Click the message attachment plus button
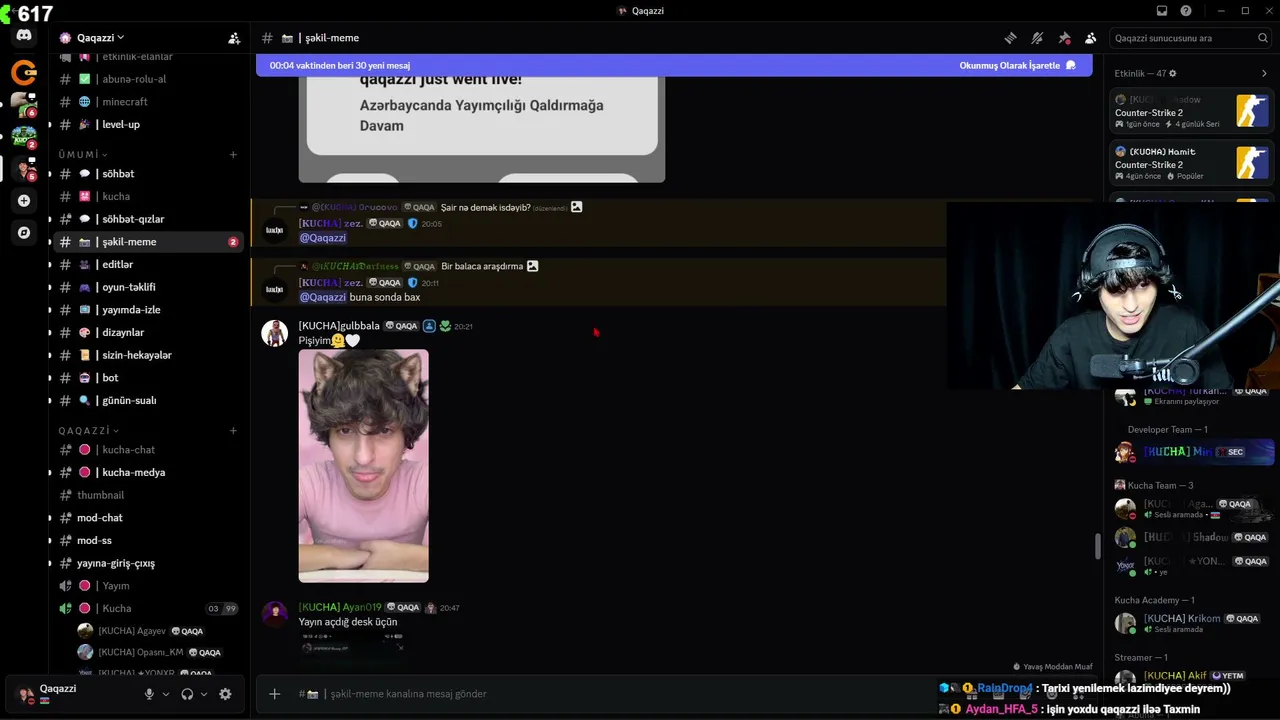 pyautogui.click(x=275, y=694)
